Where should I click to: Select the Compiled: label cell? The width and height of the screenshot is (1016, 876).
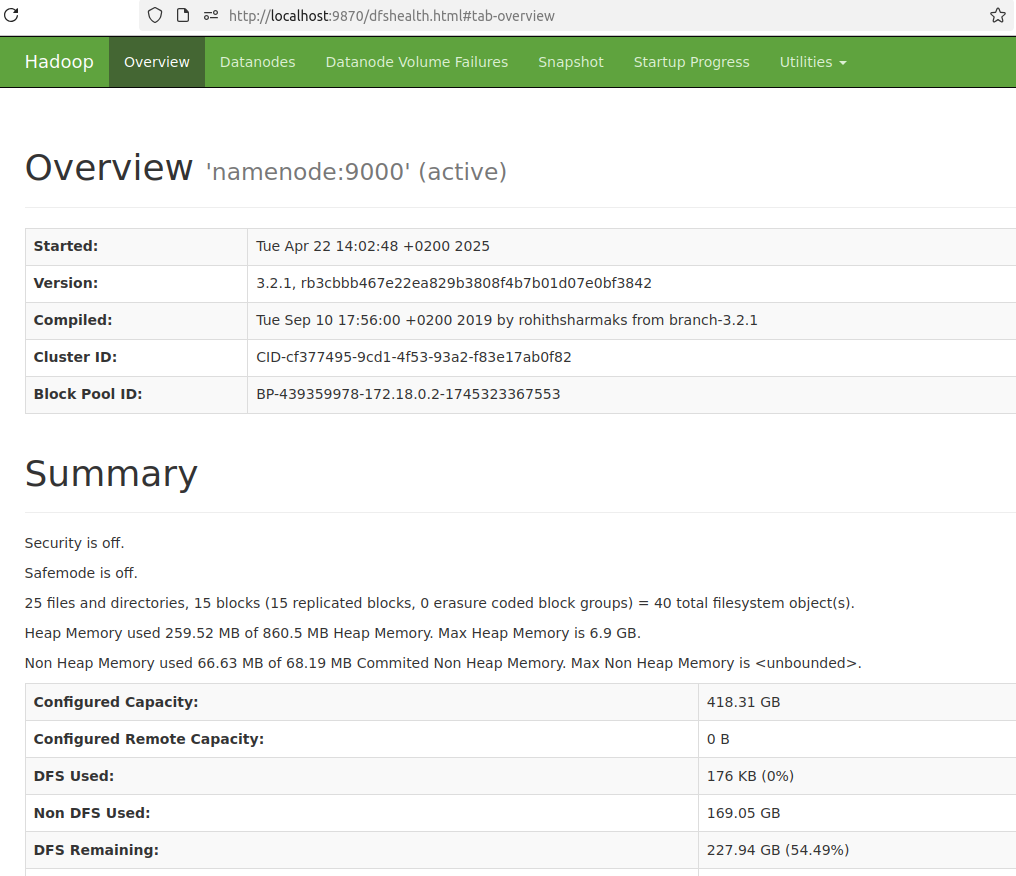tap(136, 320)
